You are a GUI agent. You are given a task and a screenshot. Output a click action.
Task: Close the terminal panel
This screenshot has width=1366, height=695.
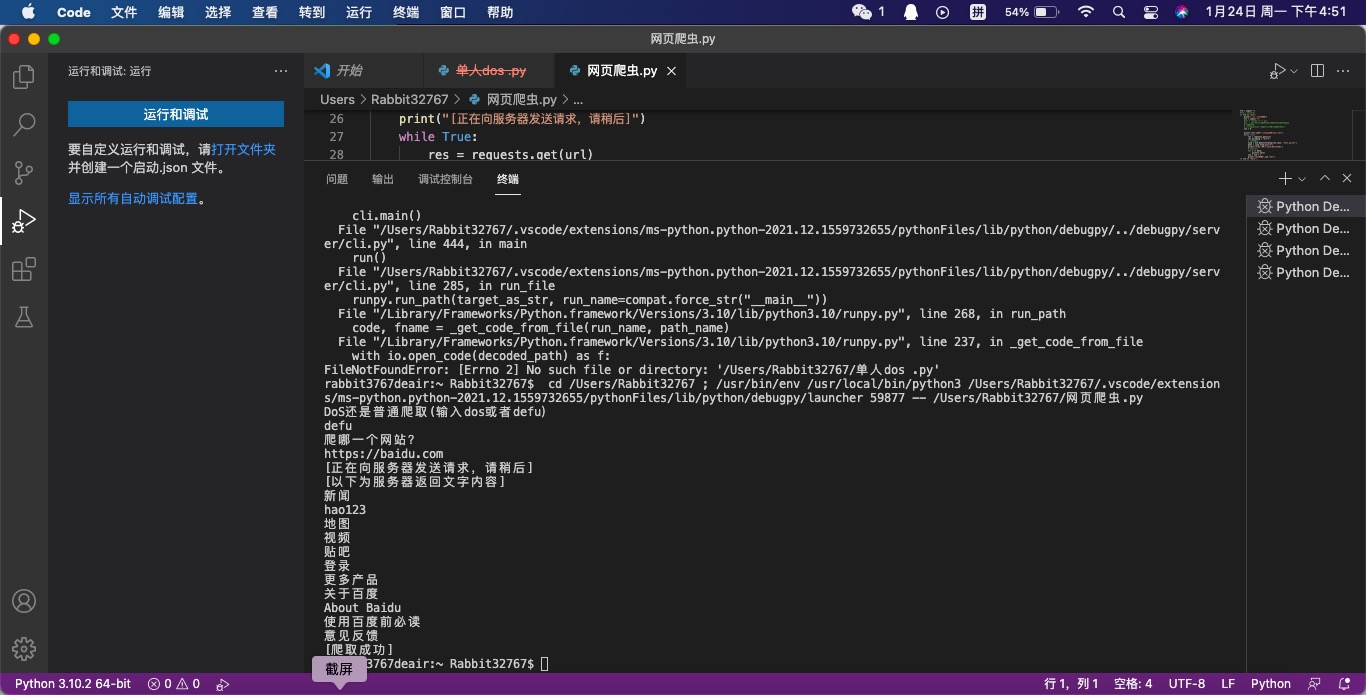click(x=1347, y=178)
